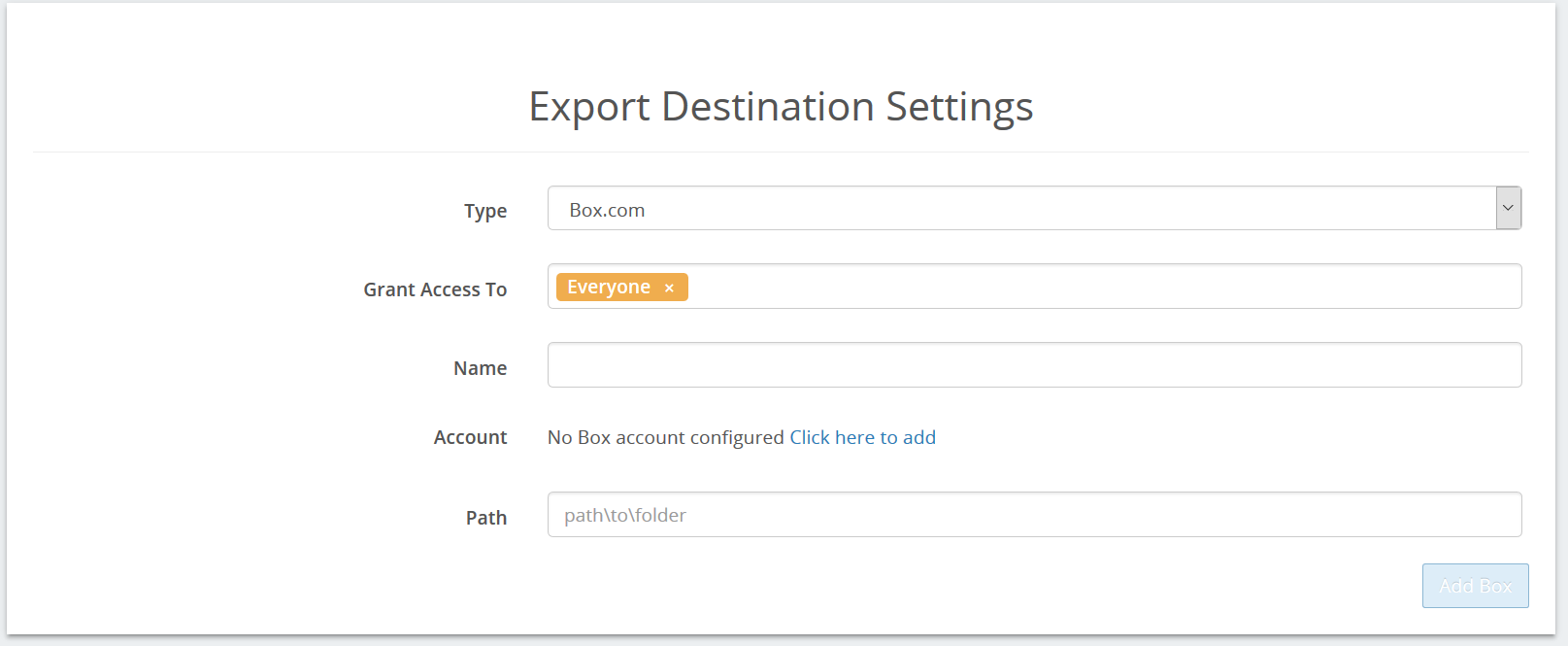Focus the Grant Access To field
The width and height of the screenshot is (1568, 646).
pos(1034,287)
